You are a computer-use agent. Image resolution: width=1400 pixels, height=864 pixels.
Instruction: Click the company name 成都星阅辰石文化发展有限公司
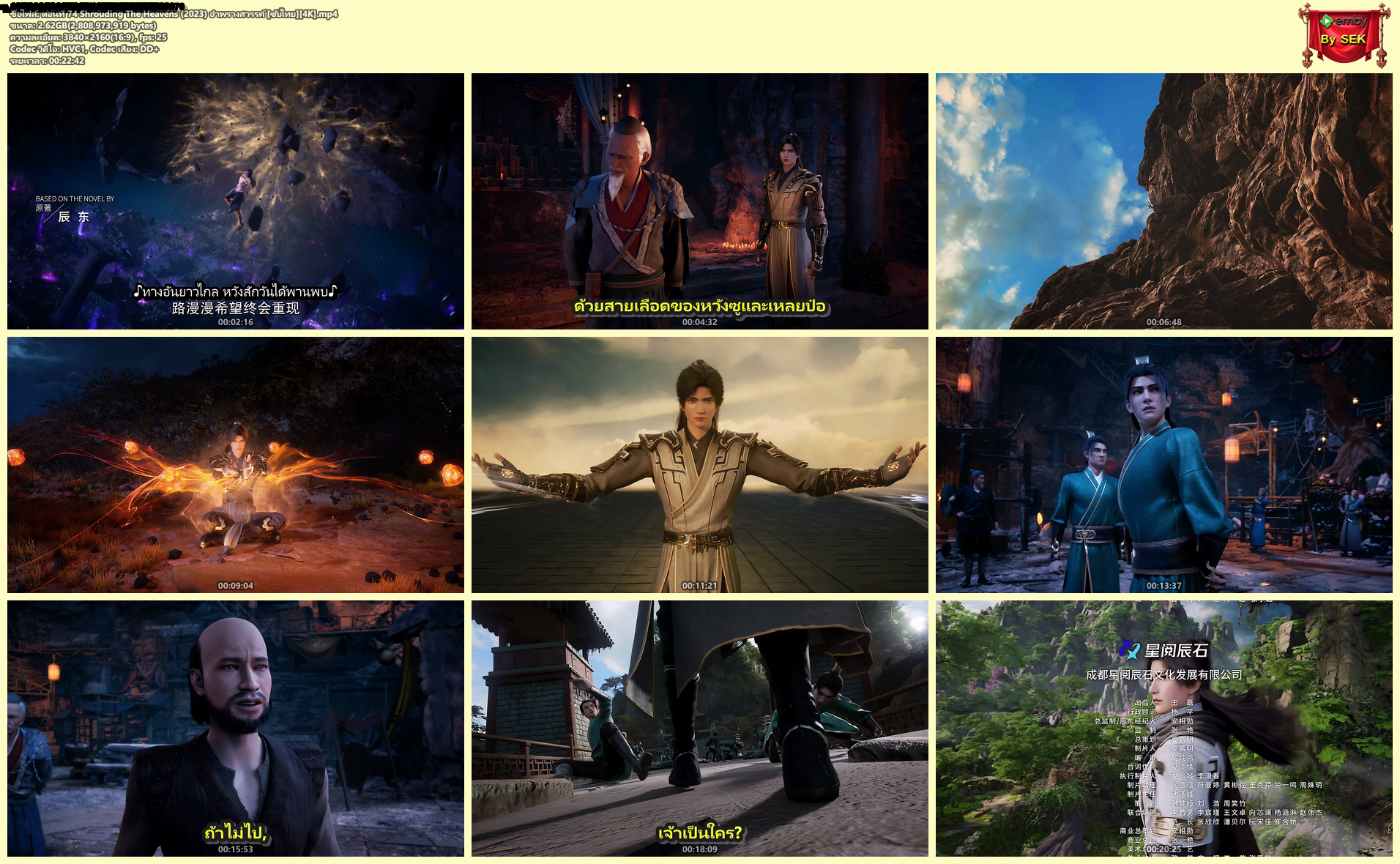(1164, 674)
